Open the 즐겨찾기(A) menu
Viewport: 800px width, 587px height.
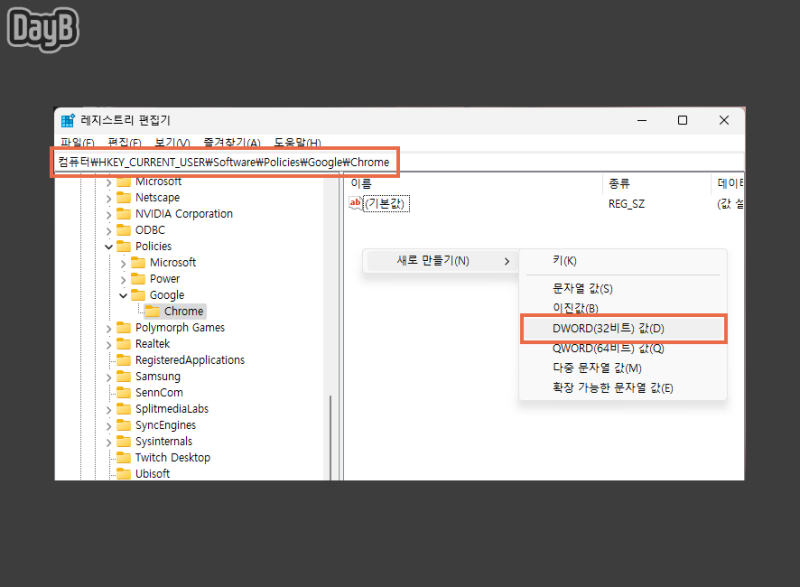pyautogui.click(x=232, y=142)
